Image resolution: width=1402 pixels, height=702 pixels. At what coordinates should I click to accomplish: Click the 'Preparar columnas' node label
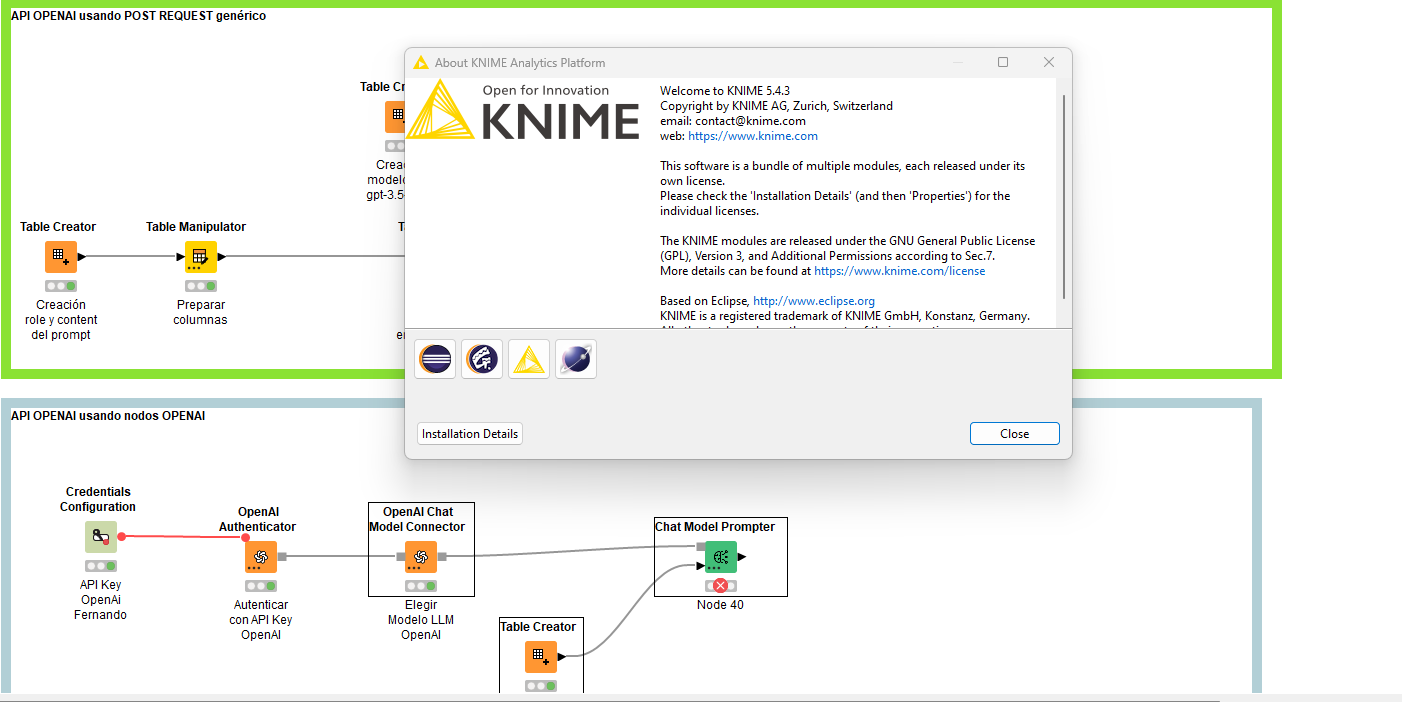200,313
